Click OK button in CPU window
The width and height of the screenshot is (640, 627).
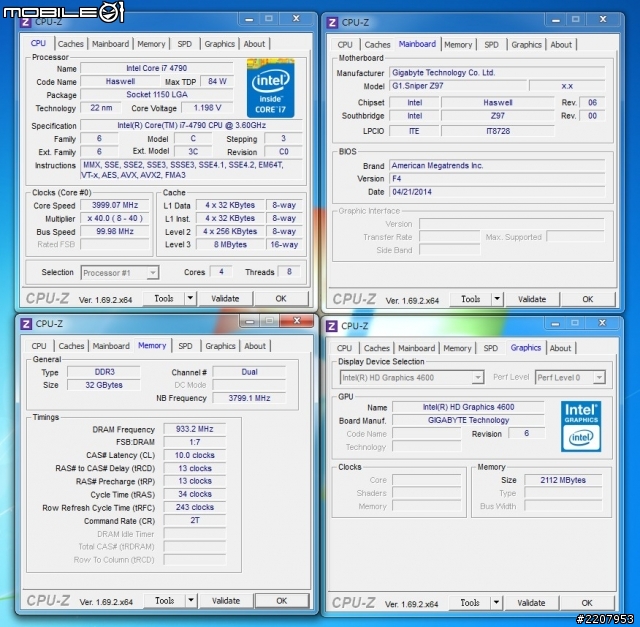[x=281, y=298]
